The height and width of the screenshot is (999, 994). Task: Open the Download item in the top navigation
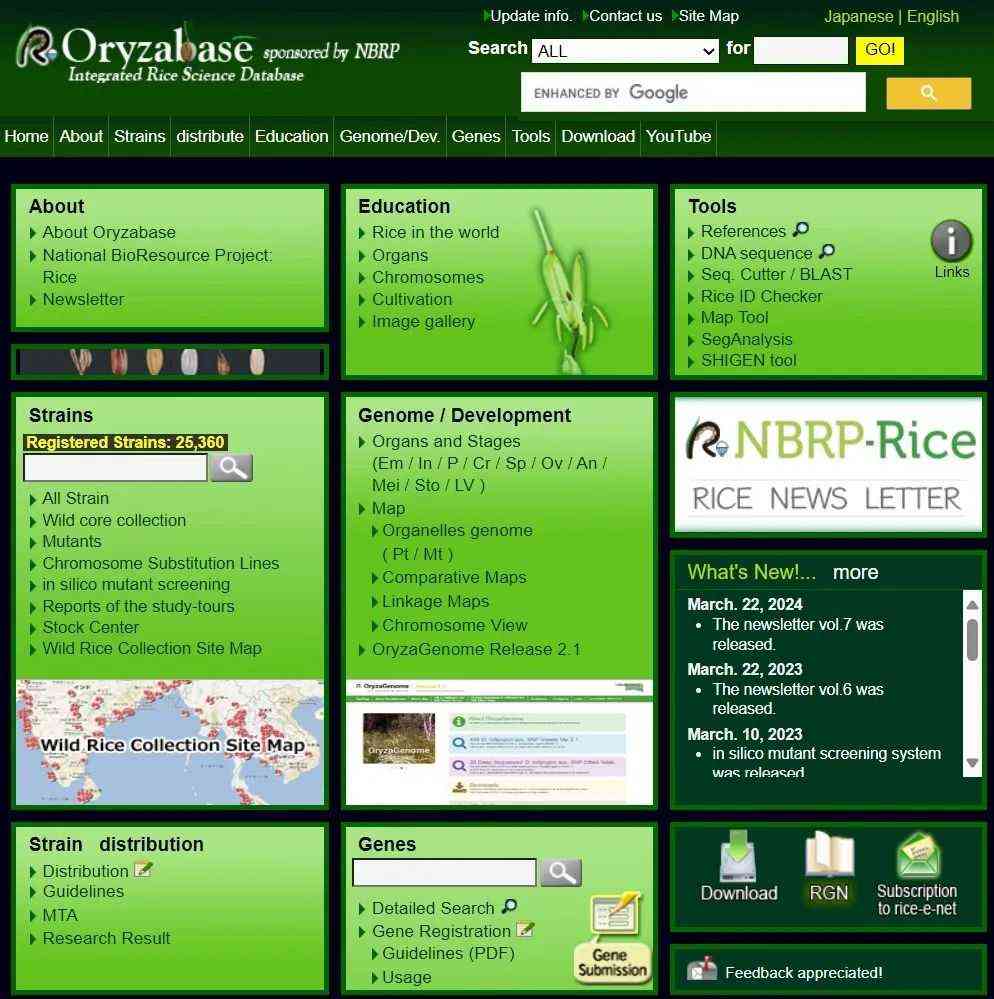pyautogui.click(x=598, y=136)
